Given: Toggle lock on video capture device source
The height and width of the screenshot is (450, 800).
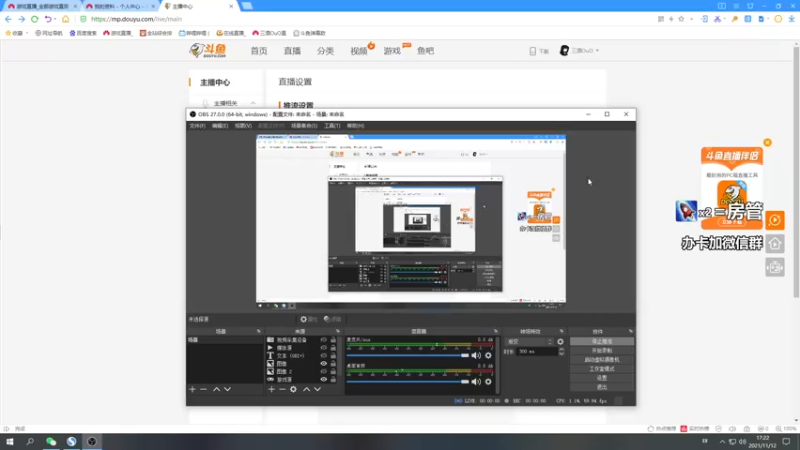Looking at the screenshot, I should [x=333, y=340].
